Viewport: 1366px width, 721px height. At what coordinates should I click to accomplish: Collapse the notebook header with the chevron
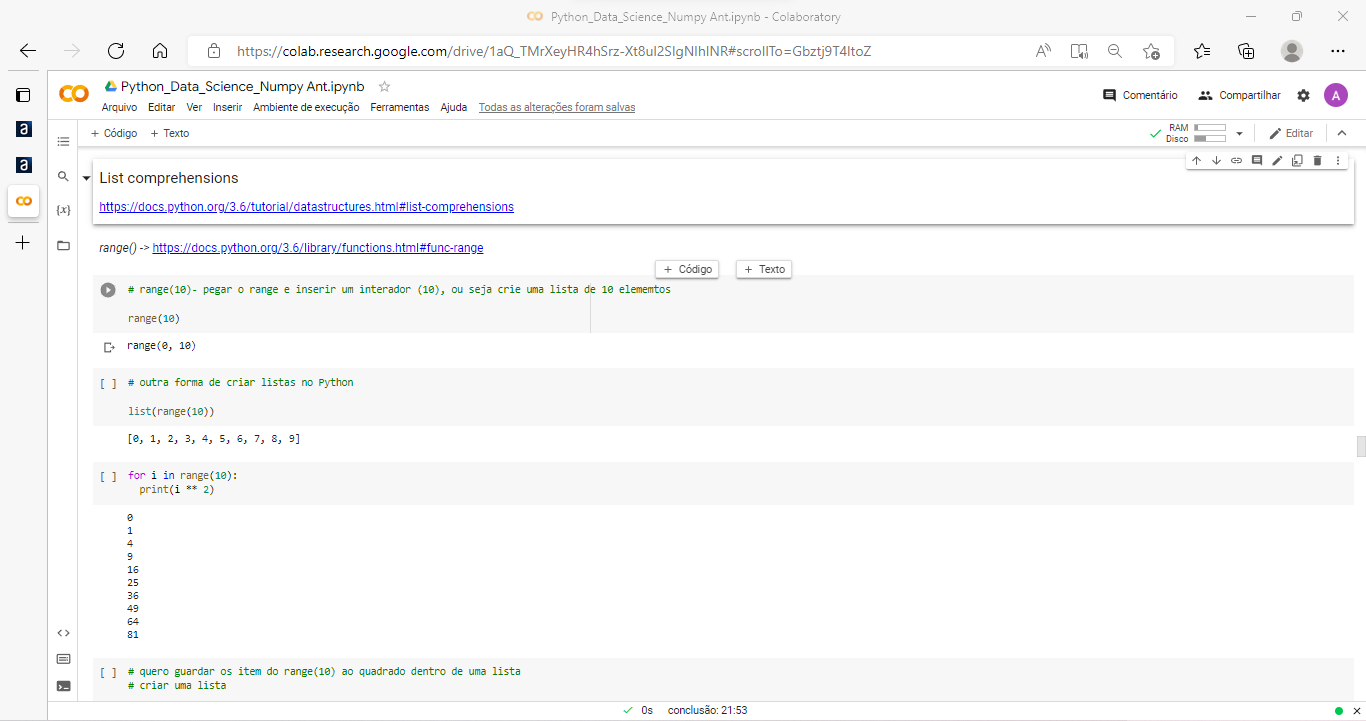(x=1342, y=133)
